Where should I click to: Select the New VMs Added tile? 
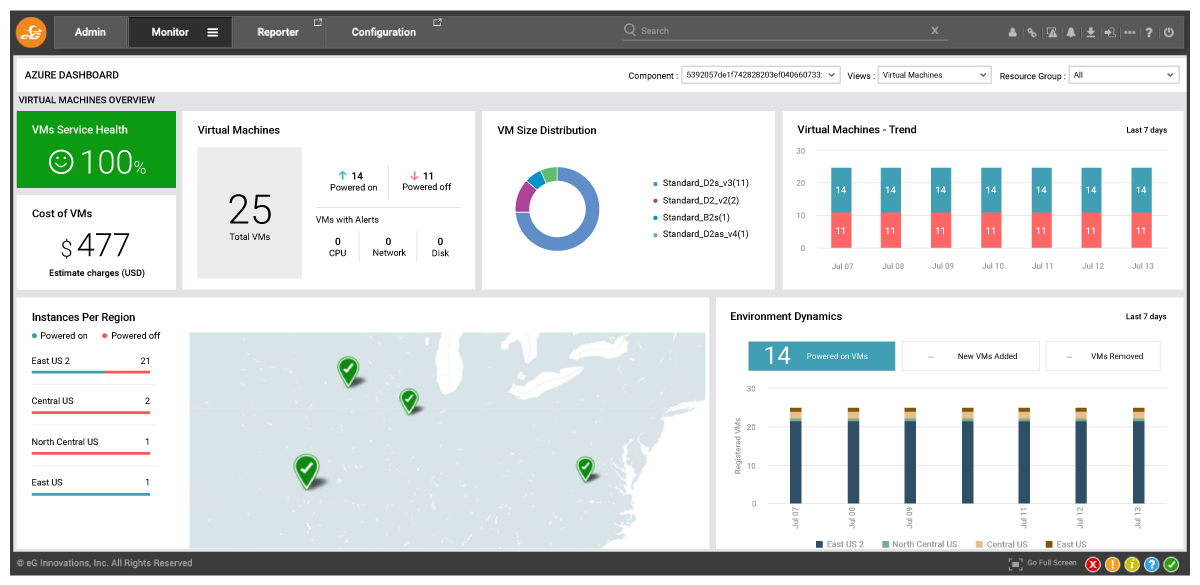971,356
